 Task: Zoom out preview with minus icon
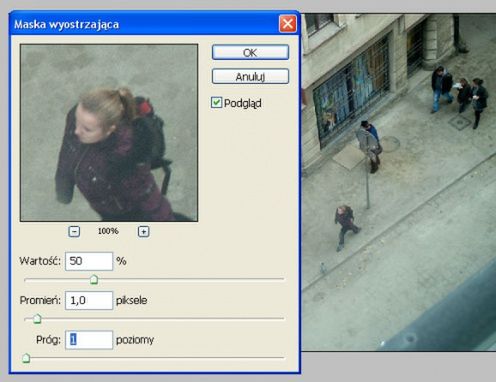[x=74, y=231]
